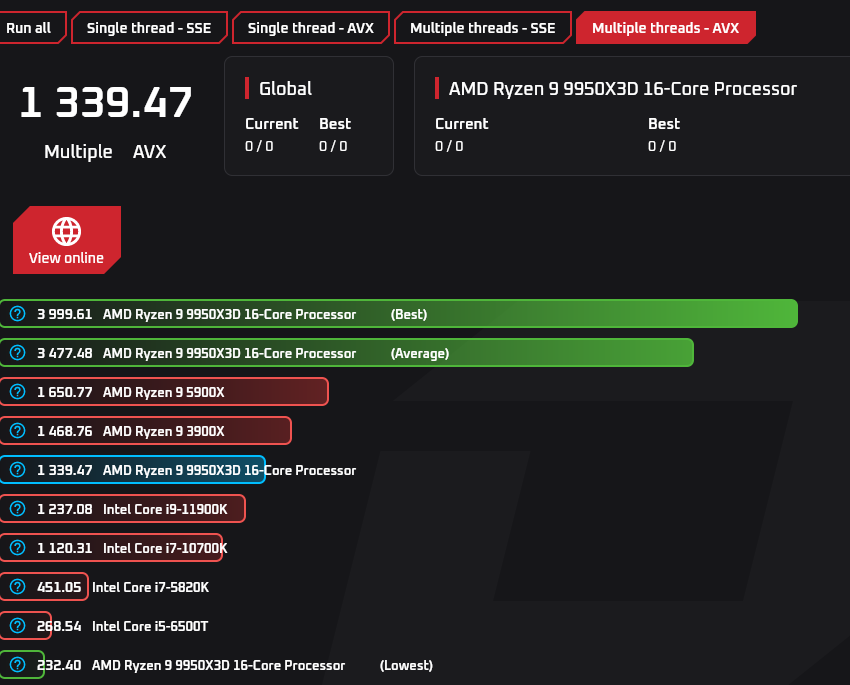
Task: Open the info icon for Intel Core i5-6500T
Action: pyautogui.click(x=17, y=626)
